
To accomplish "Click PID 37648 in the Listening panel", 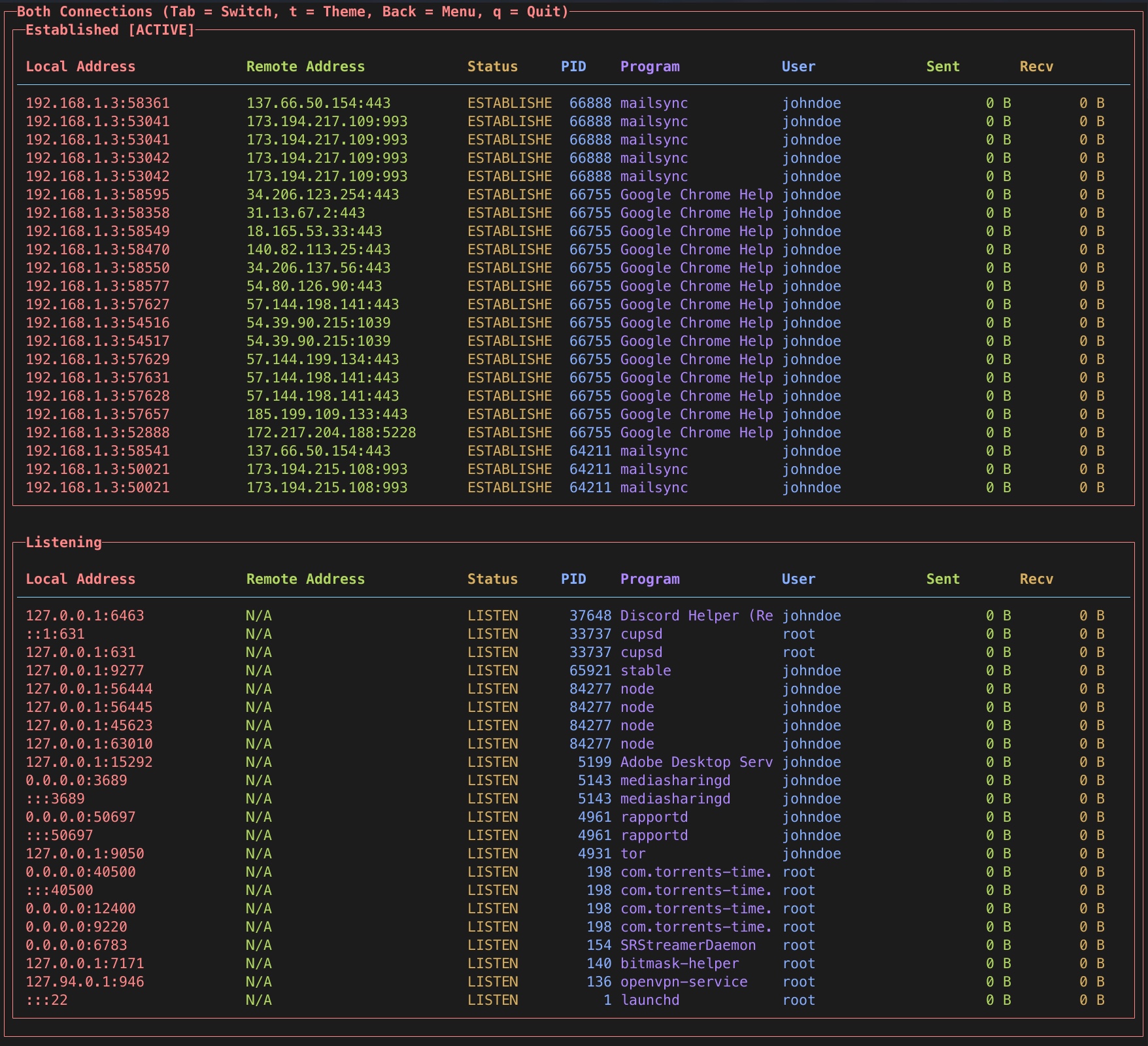I will pos(590,616).
